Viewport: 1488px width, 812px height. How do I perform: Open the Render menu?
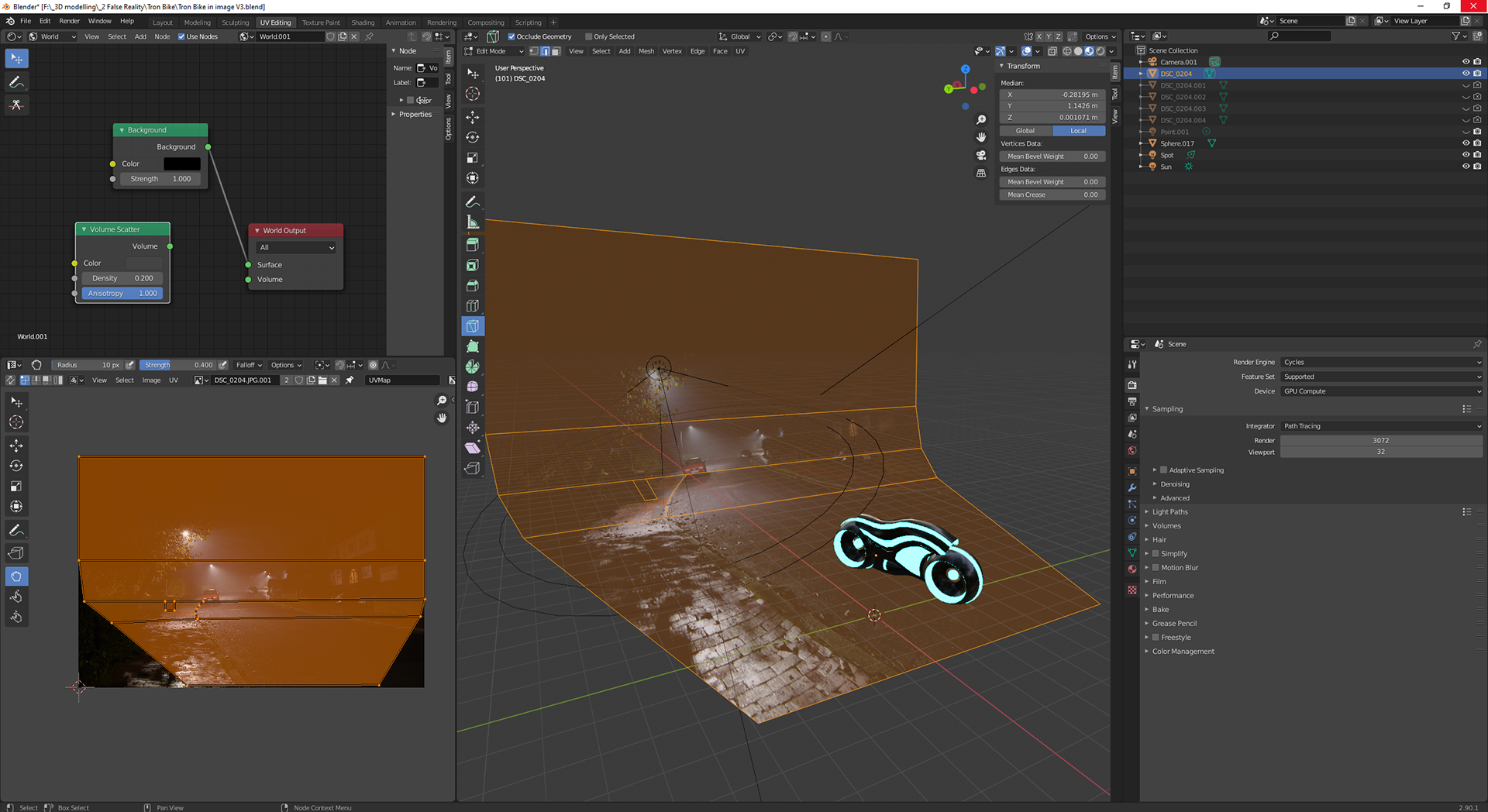69,21
